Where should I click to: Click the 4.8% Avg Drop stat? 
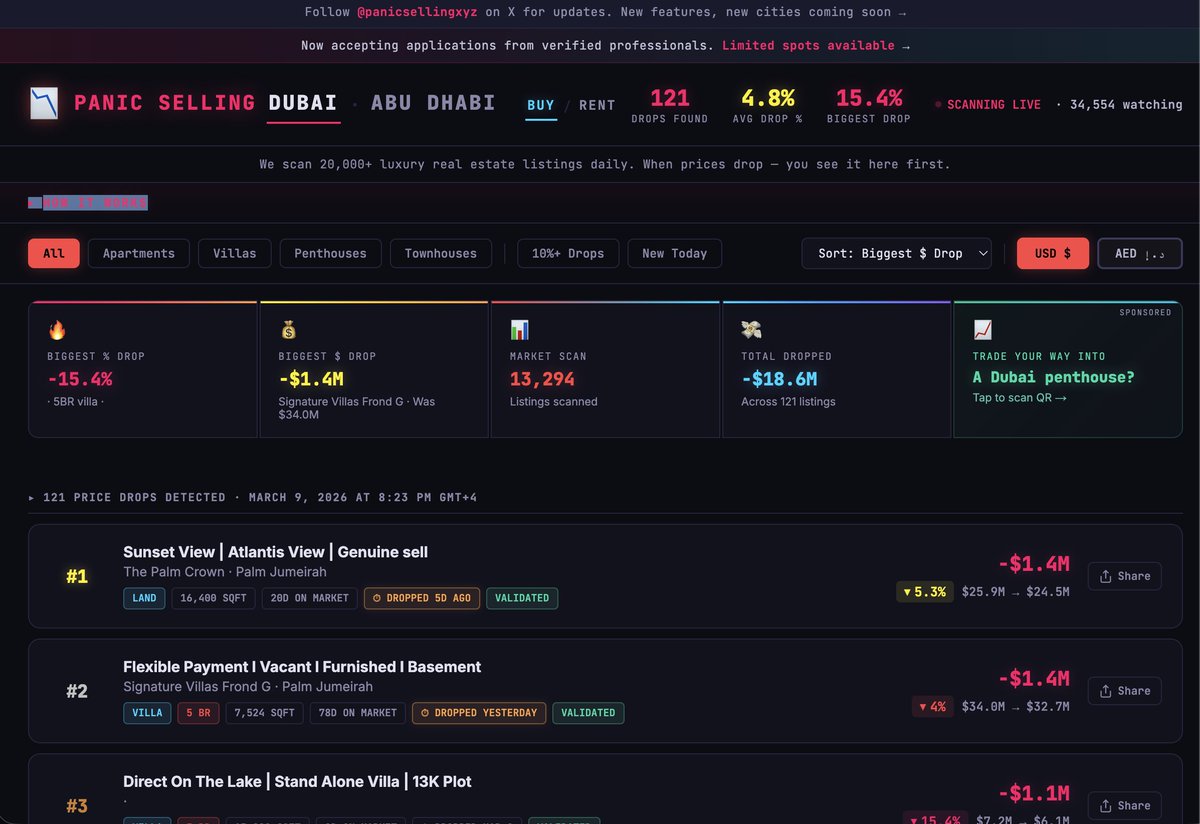[x=768, y=105]
